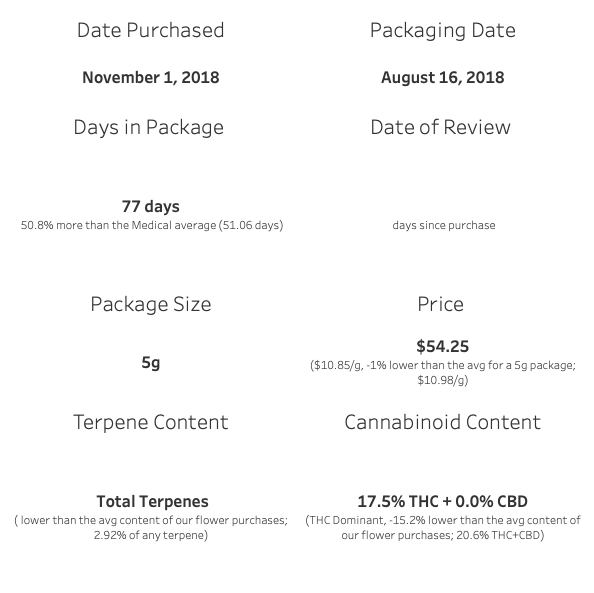Viewport: 594px width, 593px height.
Task: Click the Date of Review heading
Action: (x=440, y=127)
